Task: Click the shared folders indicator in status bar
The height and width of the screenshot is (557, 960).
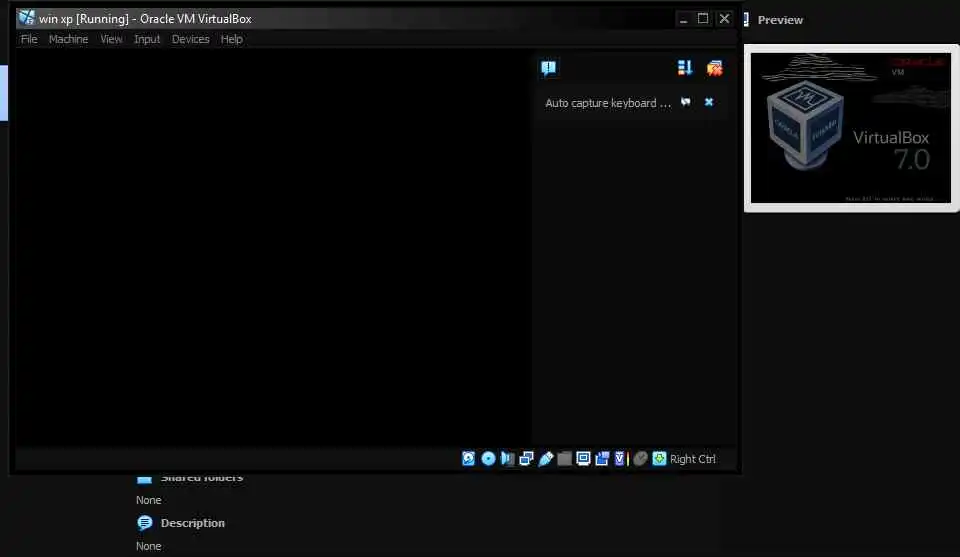Action: pyautogui.click(x=564, y=458)
